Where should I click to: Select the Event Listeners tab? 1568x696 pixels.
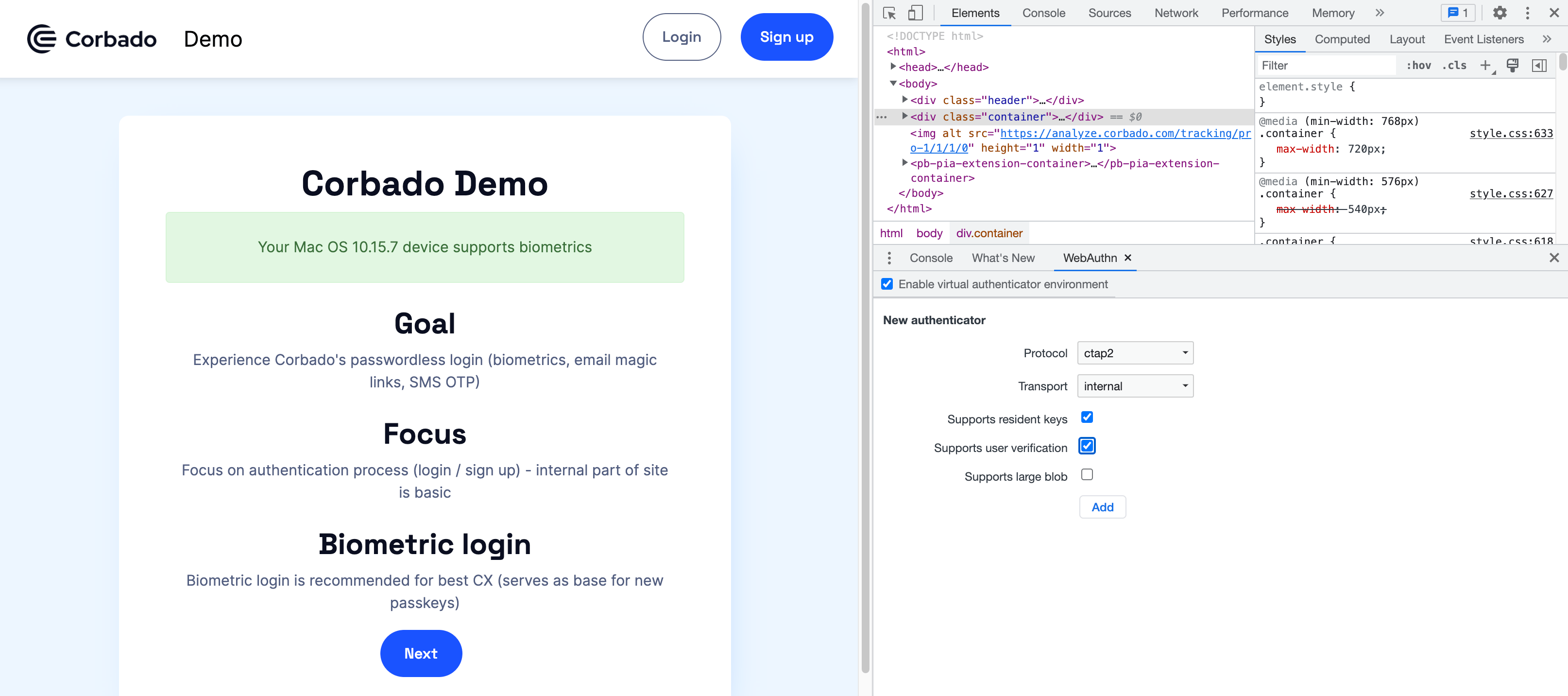[x=1483, y=39]
